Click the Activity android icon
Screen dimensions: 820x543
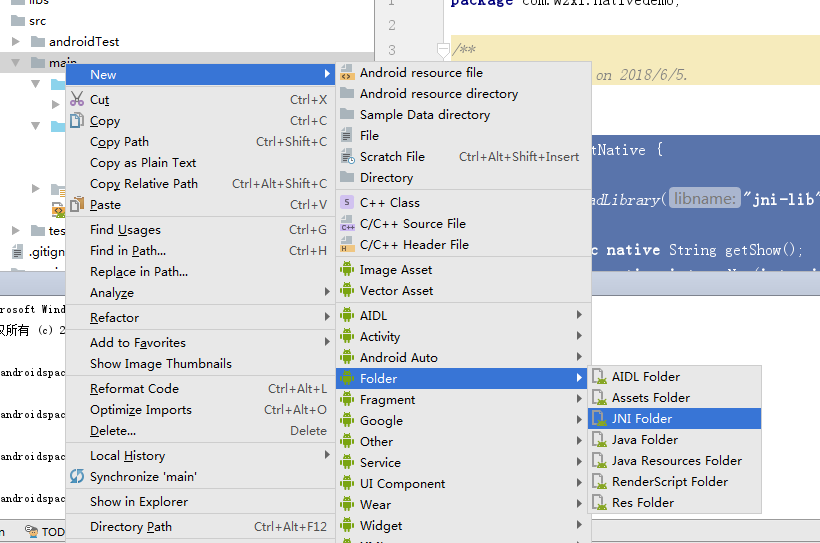[x=347, y=336]
